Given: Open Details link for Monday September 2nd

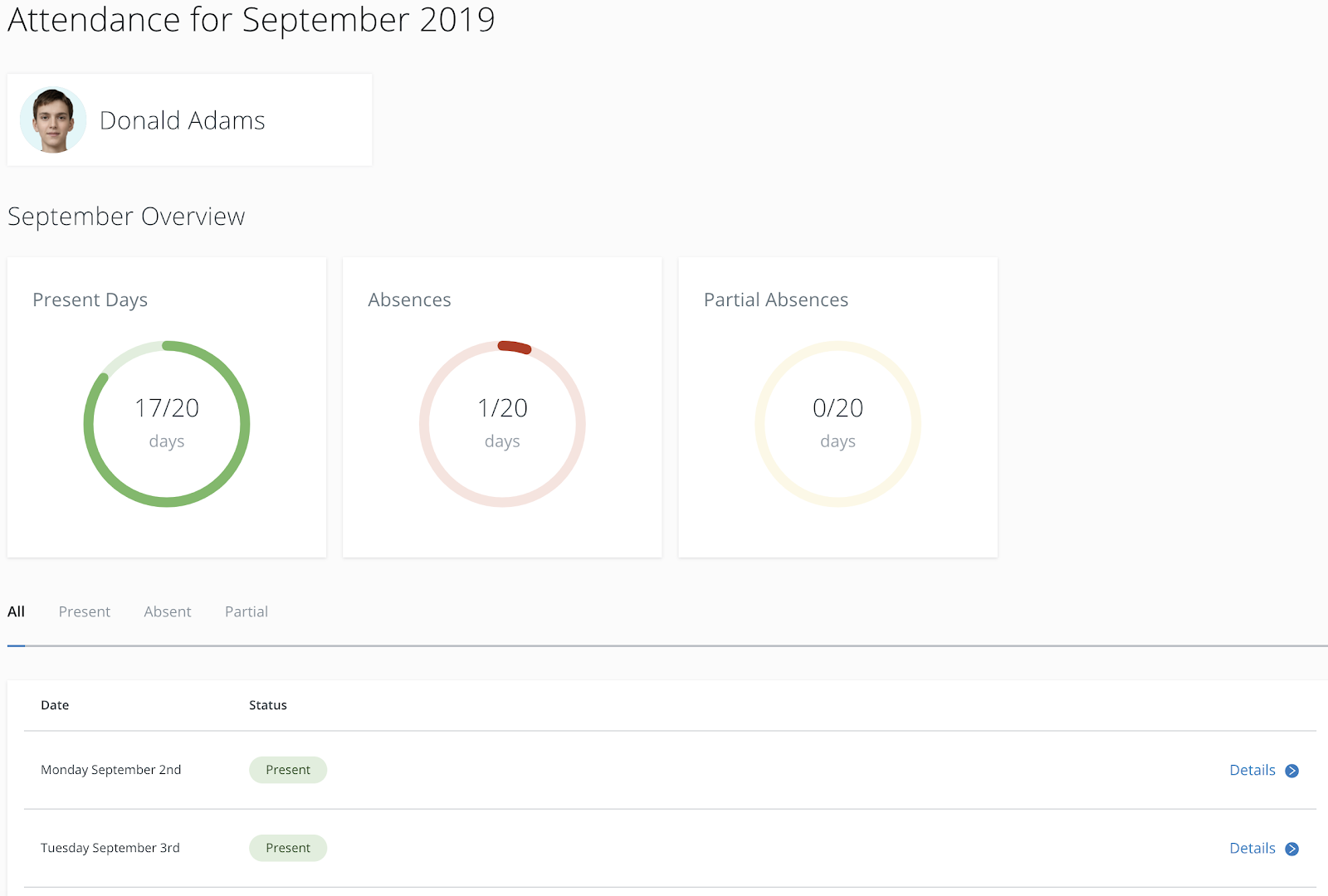Looking at the screenshot, I should click(x=1252, y=770).
